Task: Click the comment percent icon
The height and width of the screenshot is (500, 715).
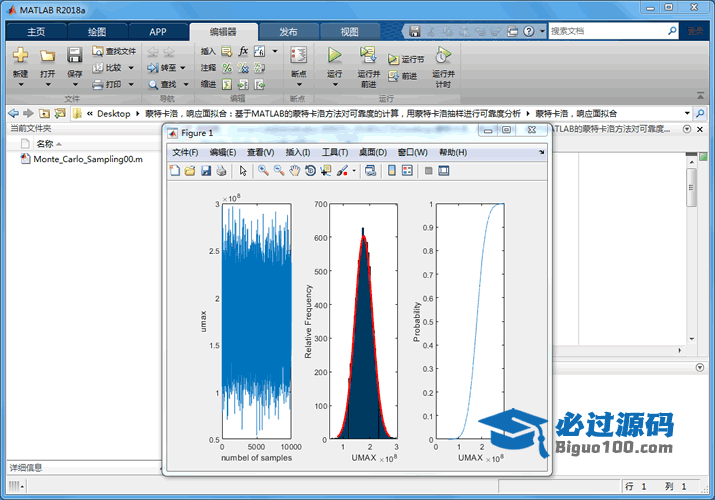Action: pos(227,68)
